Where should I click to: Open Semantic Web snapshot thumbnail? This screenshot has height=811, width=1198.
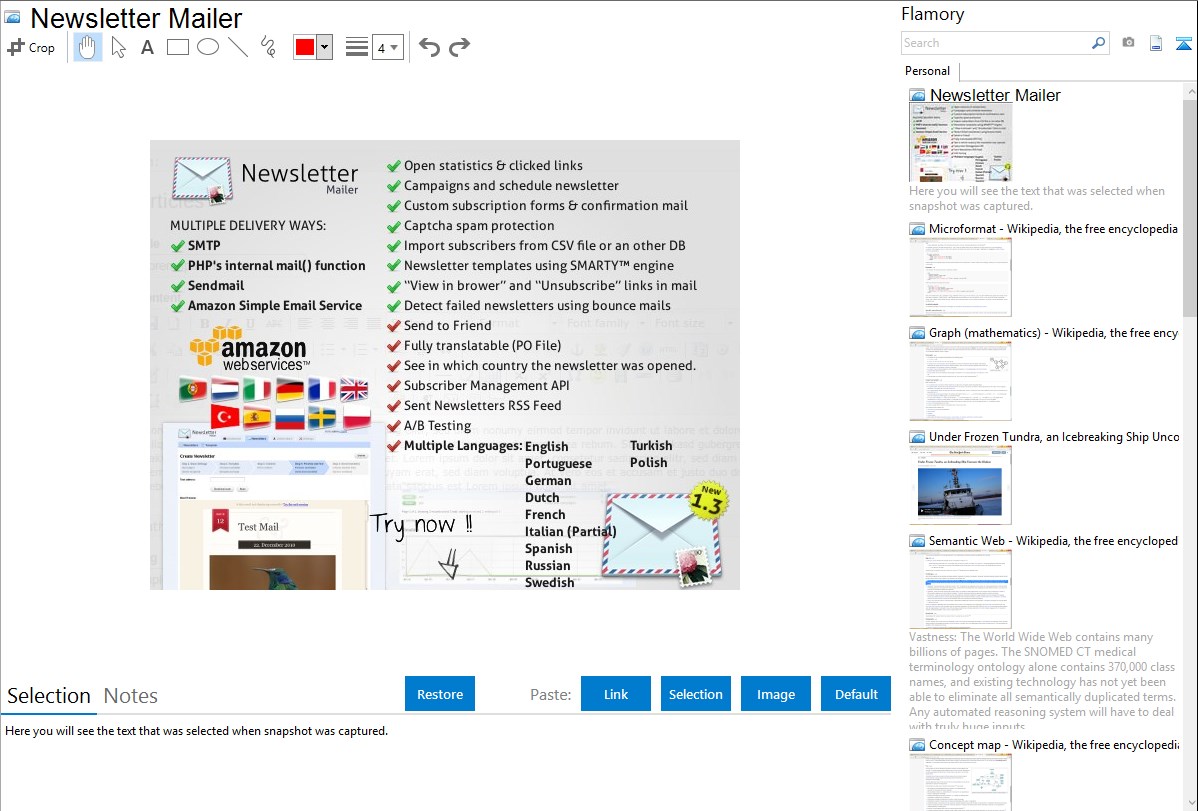point(960,589)
